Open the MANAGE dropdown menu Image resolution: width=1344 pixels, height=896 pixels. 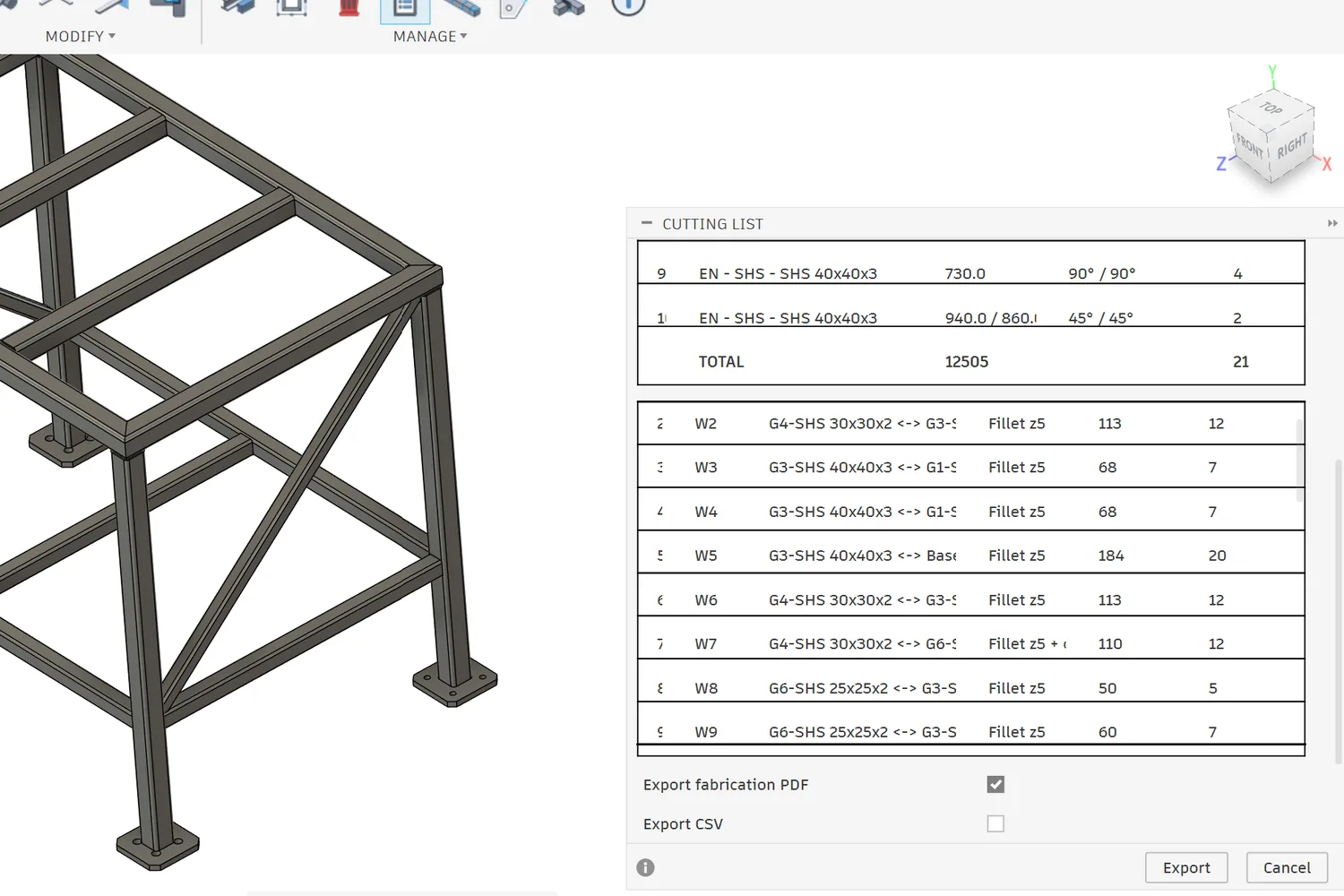430,37
